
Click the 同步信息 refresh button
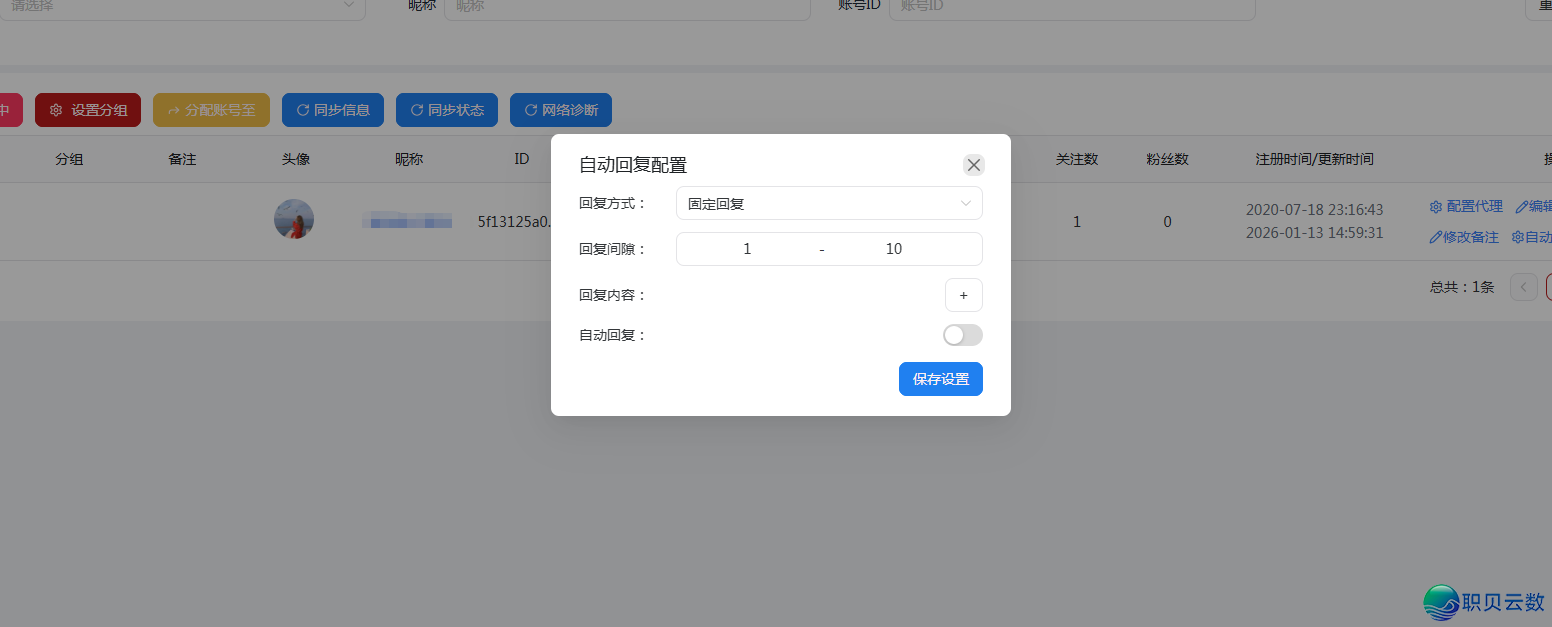(x=332, y=110)
